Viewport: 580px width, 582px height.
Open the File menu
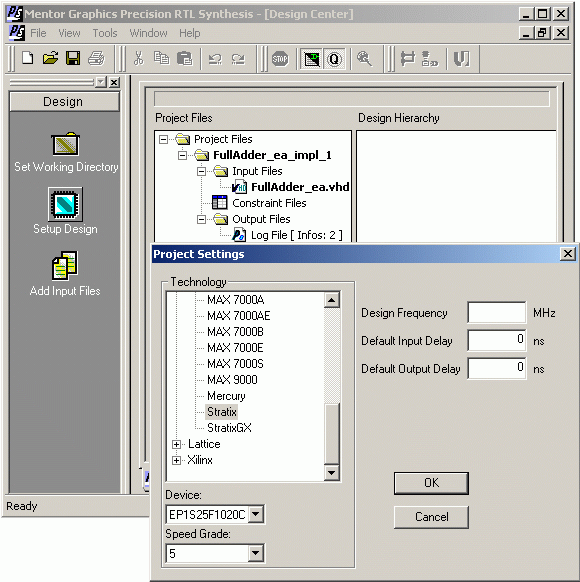38,33
